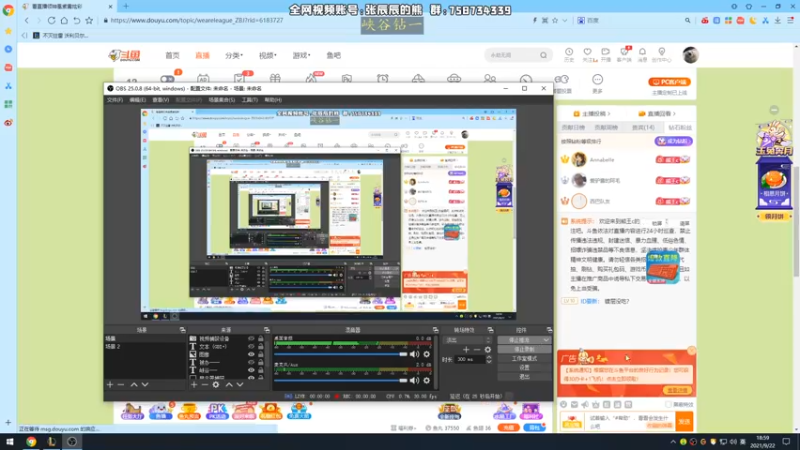Image resolution: width=800 pixels, height=450 pixels.
Task: Open Douyu user avatar in header
Action: point(690,55)
